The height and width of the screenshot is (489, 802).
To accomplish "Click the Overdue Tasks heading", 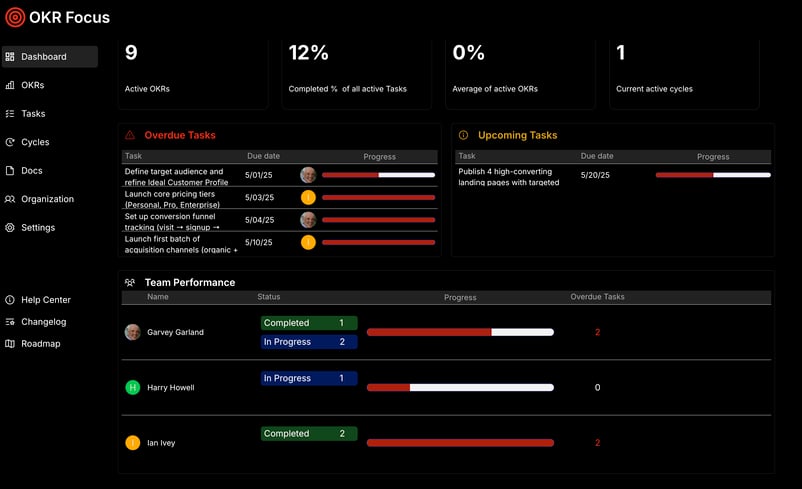I will pyautogui.click(x=180, y=135).
